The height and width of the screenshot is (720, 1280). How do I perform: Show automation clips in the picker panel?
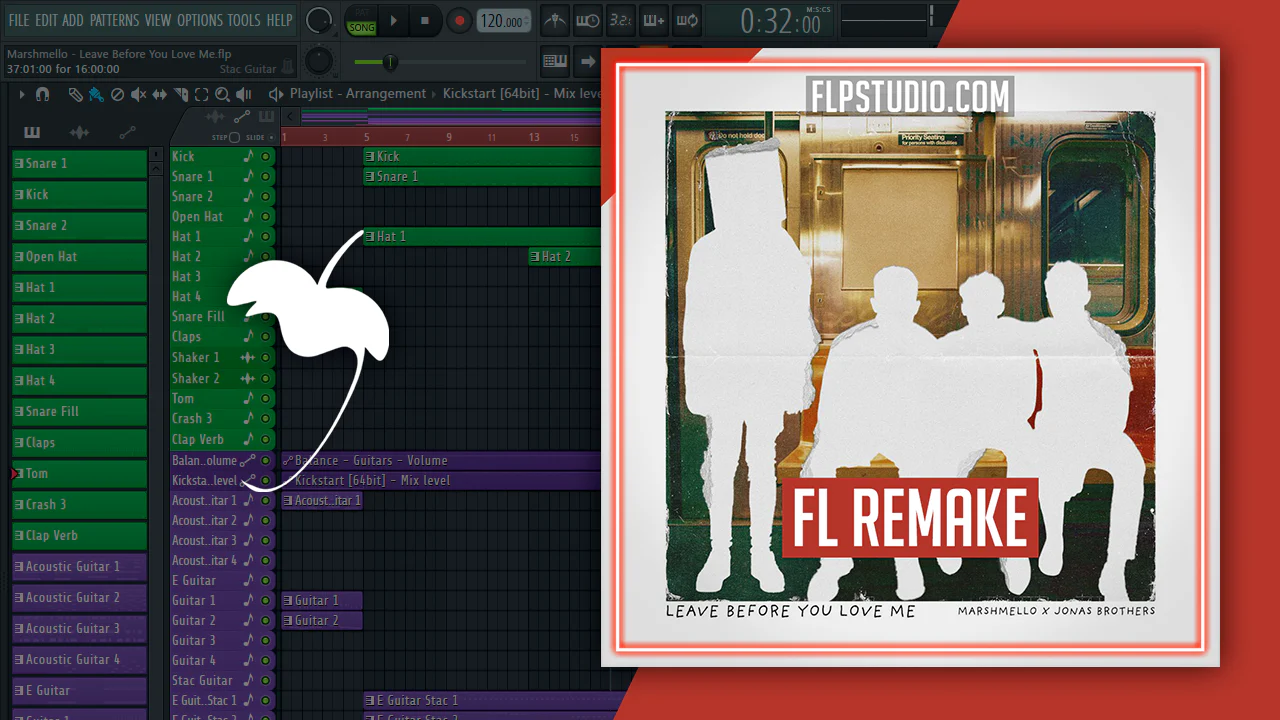pyautogui.click(x=127, y=132)
